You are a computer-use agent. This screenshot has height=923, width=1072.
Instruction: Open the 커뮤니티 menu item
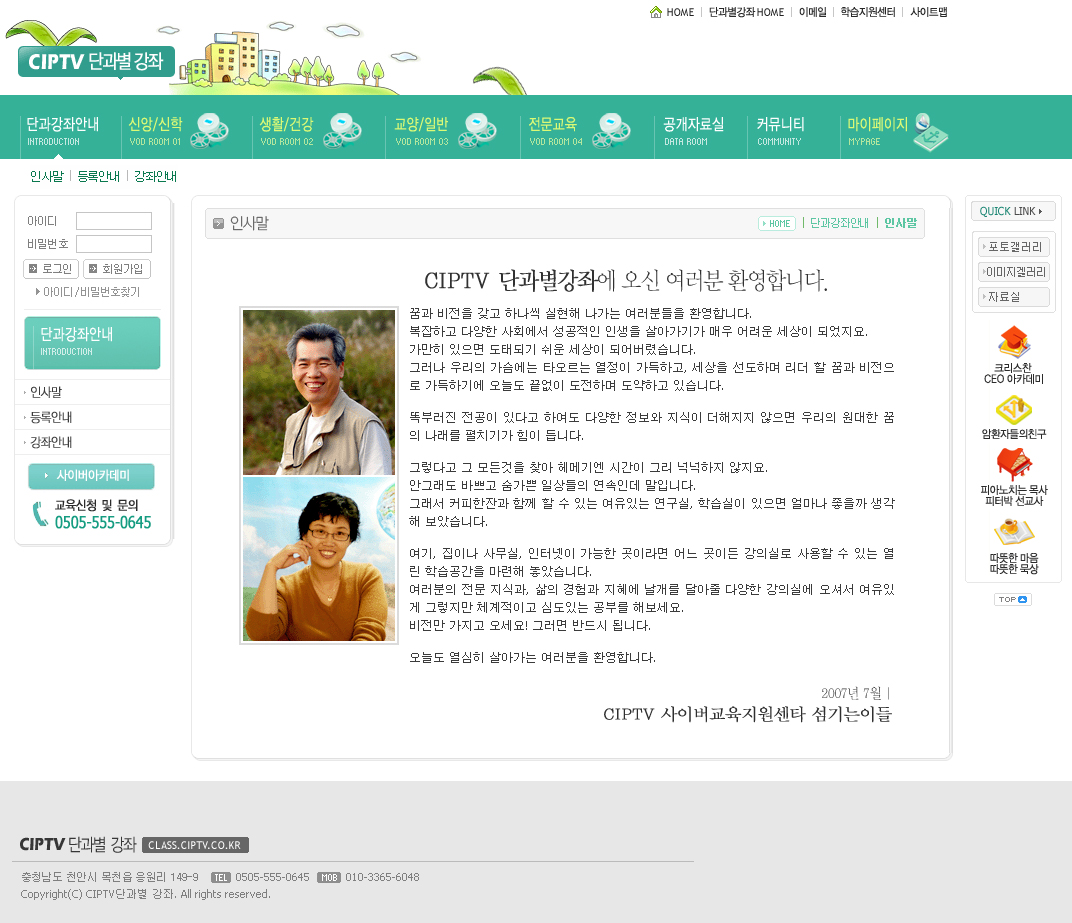780,130
